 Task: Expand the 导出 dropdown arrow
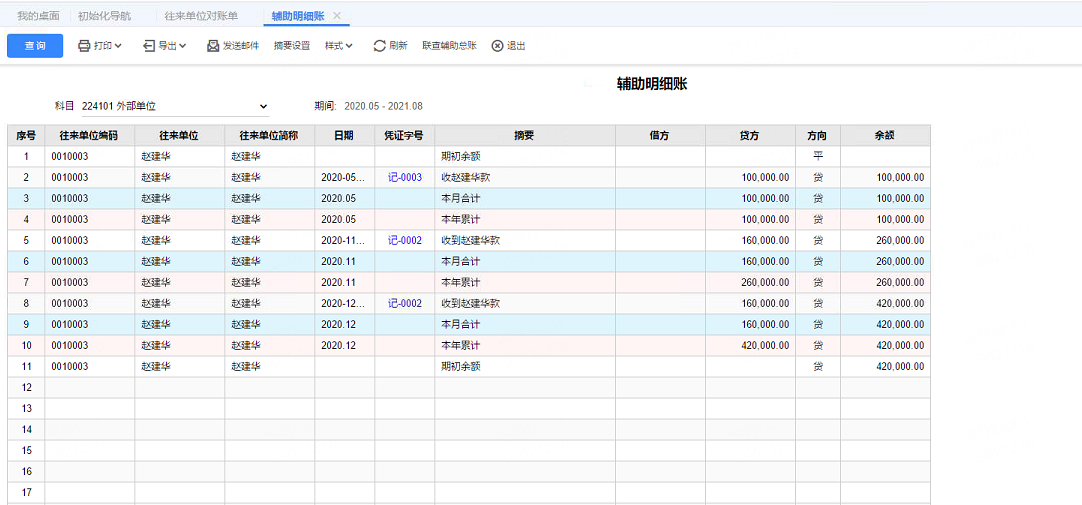pos(182,46)
